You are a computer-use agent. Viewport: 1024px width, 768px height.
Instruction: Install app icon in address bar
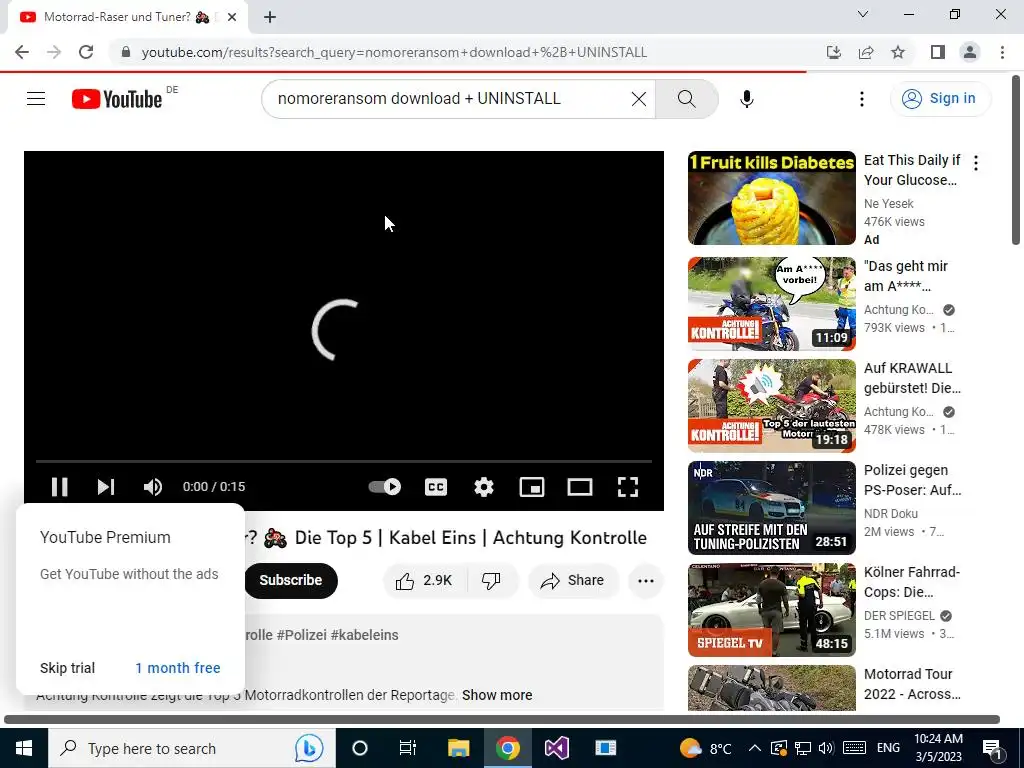(x=833, y=52)
